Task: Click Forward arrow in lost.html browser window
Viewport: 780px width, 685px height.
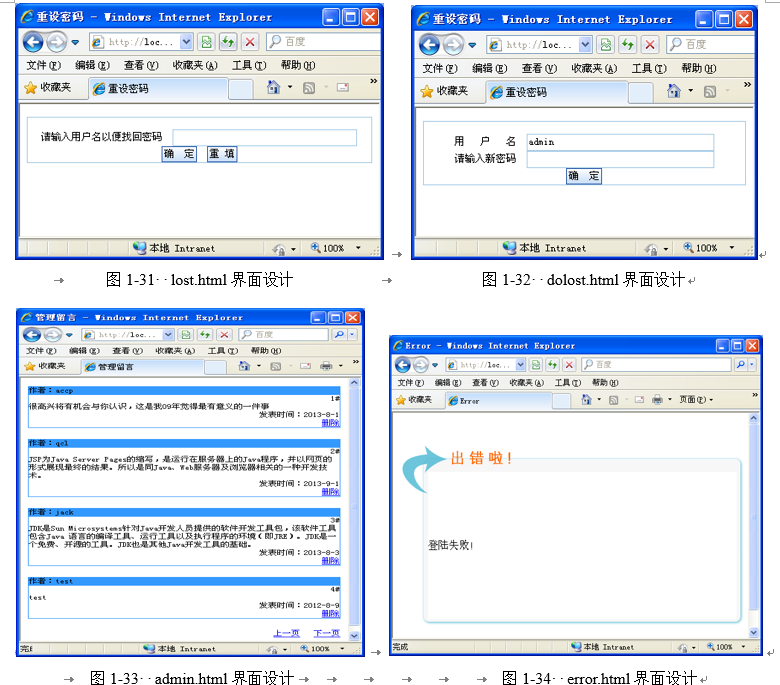Action: (x=56, y=42)
